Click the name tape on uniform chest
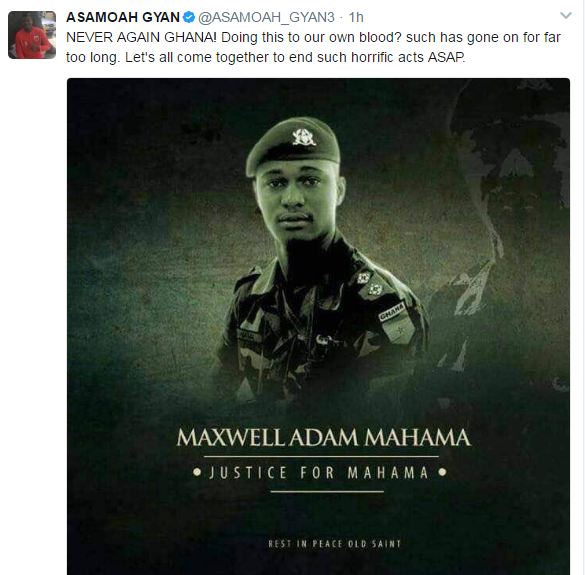This screenshot has height=575, width=585. click(x=248, y=335)
